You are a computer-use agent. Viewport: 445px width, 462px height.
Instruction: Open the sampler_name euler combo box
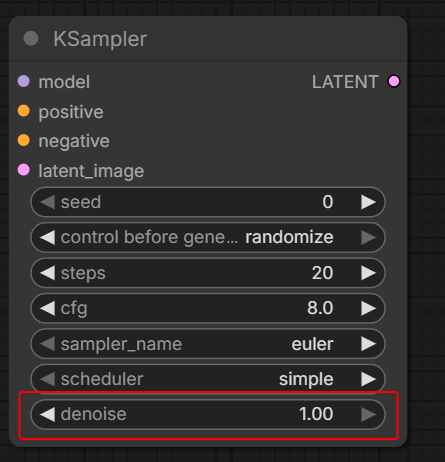click(x=208, y=344)
